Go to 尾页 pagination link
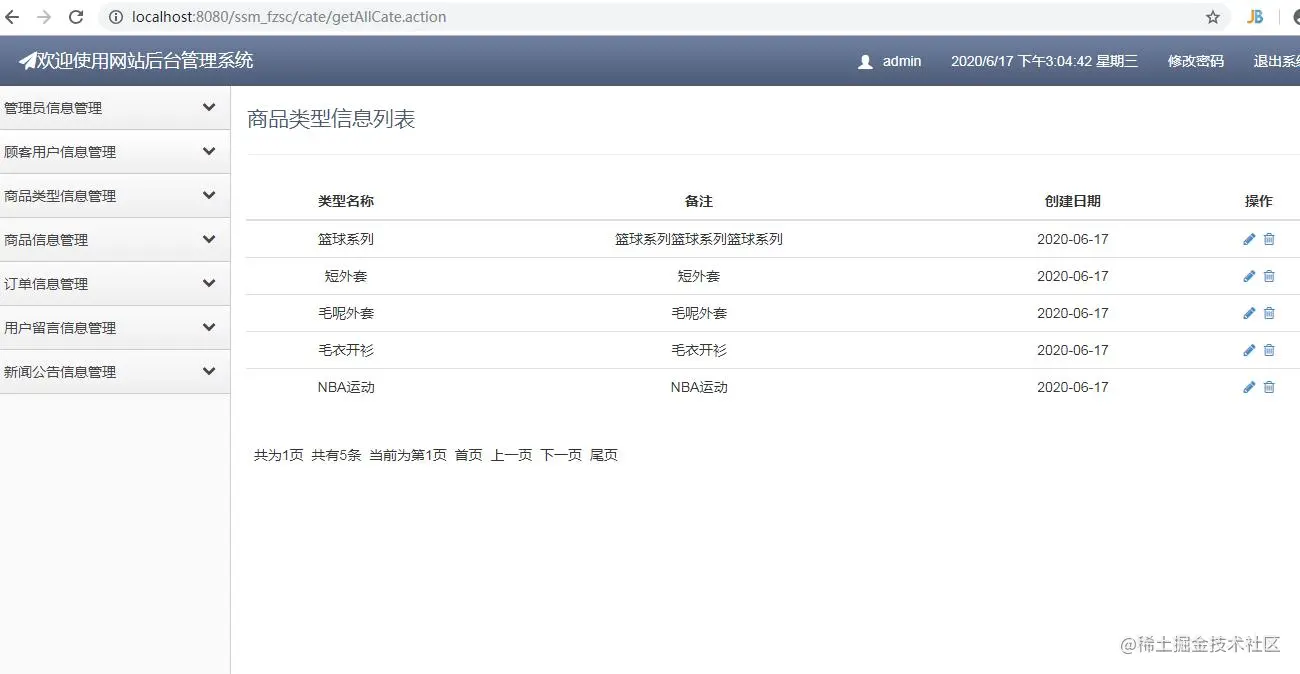Viewport: 1300px width, 674px height. click(x=604, y=455)
